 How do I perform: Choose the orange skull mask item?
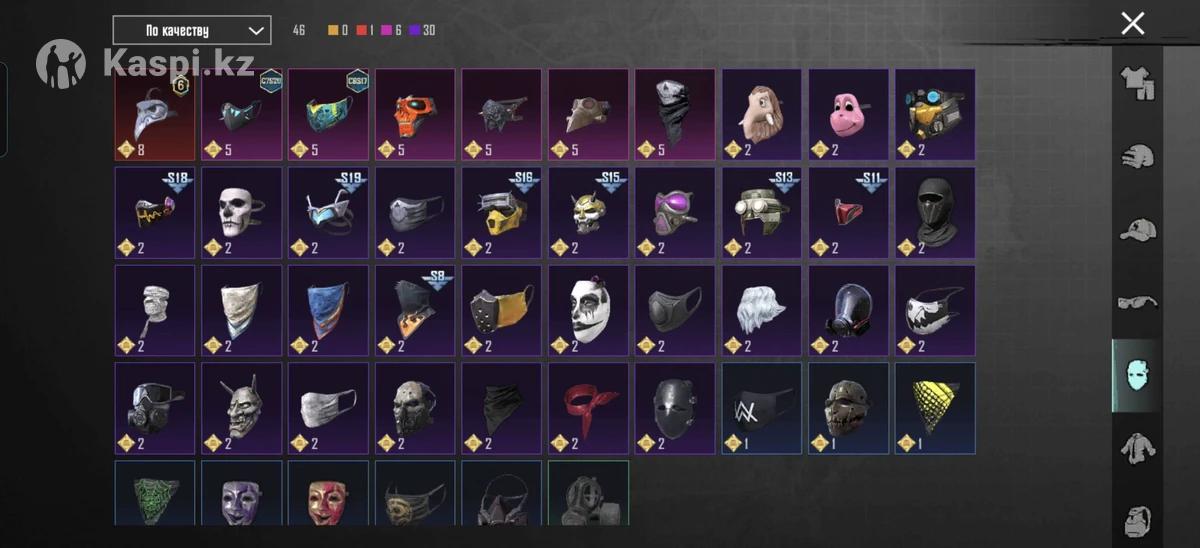pos(415,114)
